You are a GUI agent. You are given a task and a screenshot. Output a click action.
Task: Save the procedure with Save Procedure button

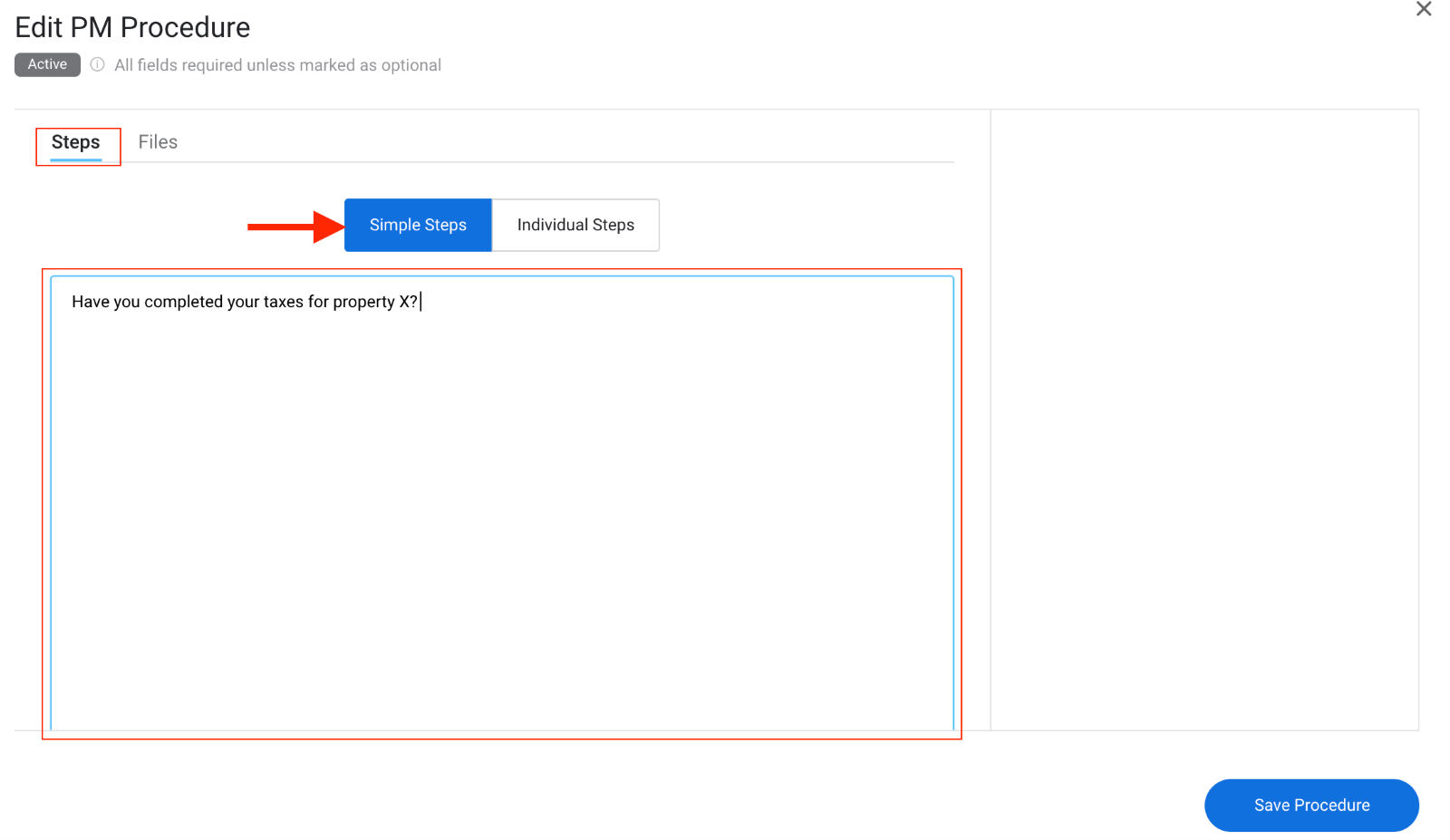1310,805
